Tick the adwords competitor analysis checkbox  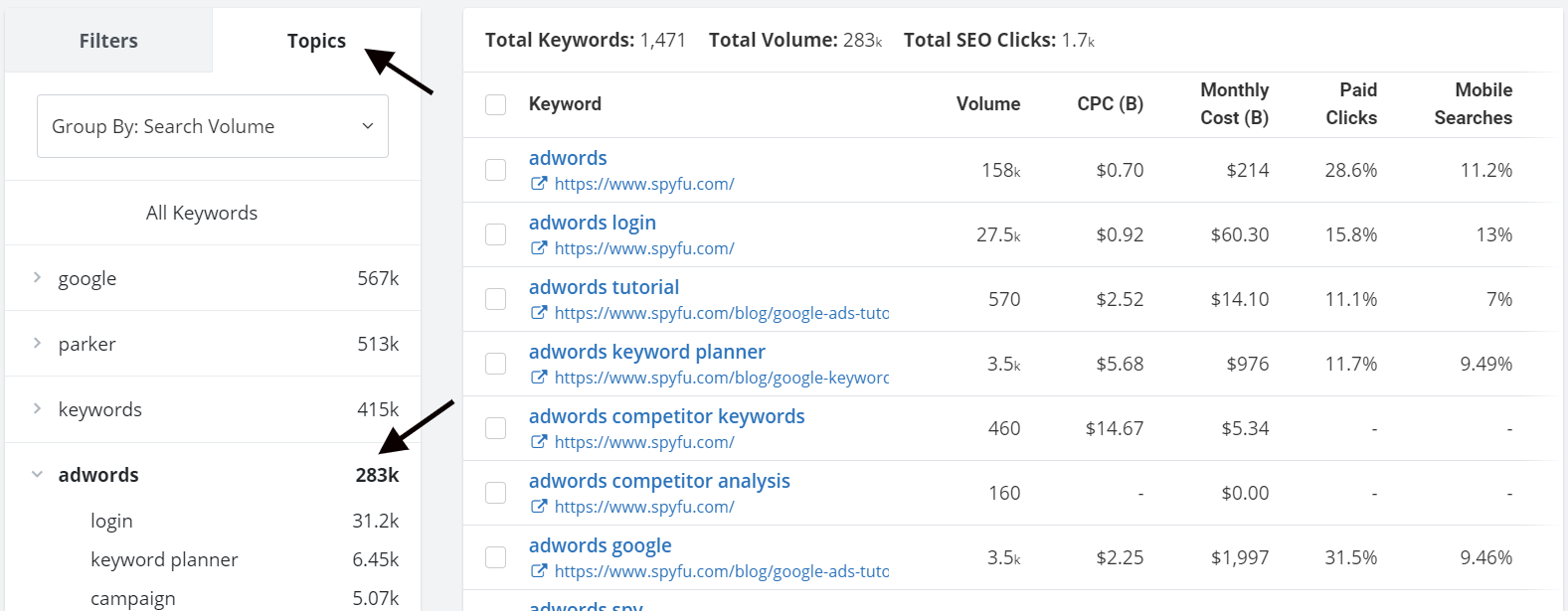(x=495, y=493)
